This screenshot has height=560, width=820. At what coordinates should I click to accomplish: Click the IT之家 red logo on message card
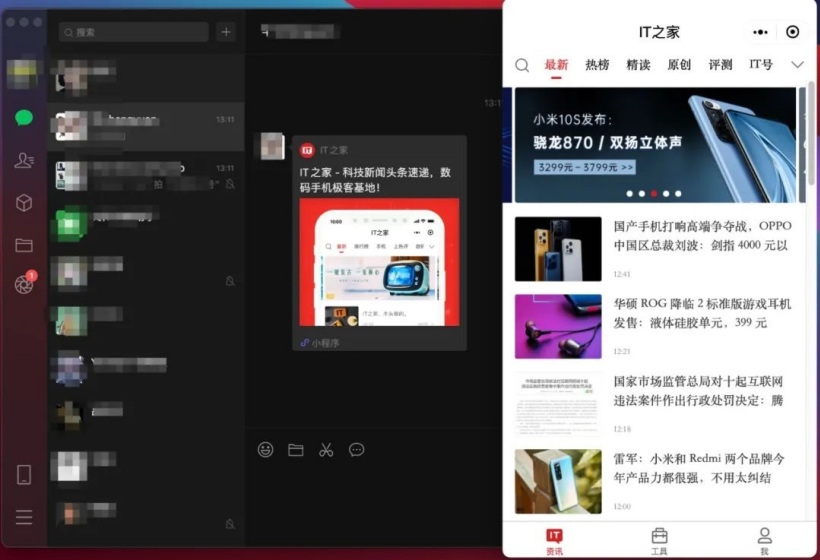(307, 151)
